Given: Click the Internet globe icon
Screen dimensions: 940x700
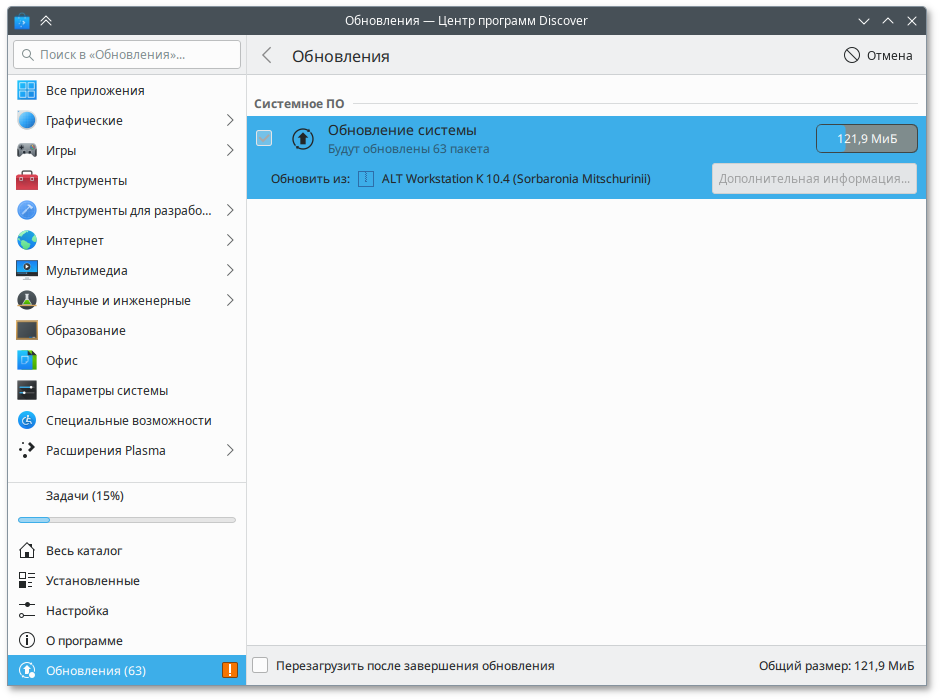Looking at the screenshot, I should click(27, 241).
